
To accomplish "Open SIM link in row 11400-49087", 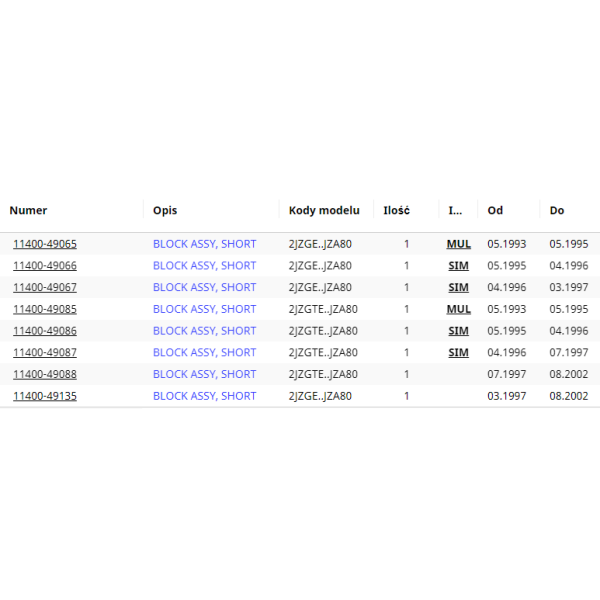I will 458,352.
